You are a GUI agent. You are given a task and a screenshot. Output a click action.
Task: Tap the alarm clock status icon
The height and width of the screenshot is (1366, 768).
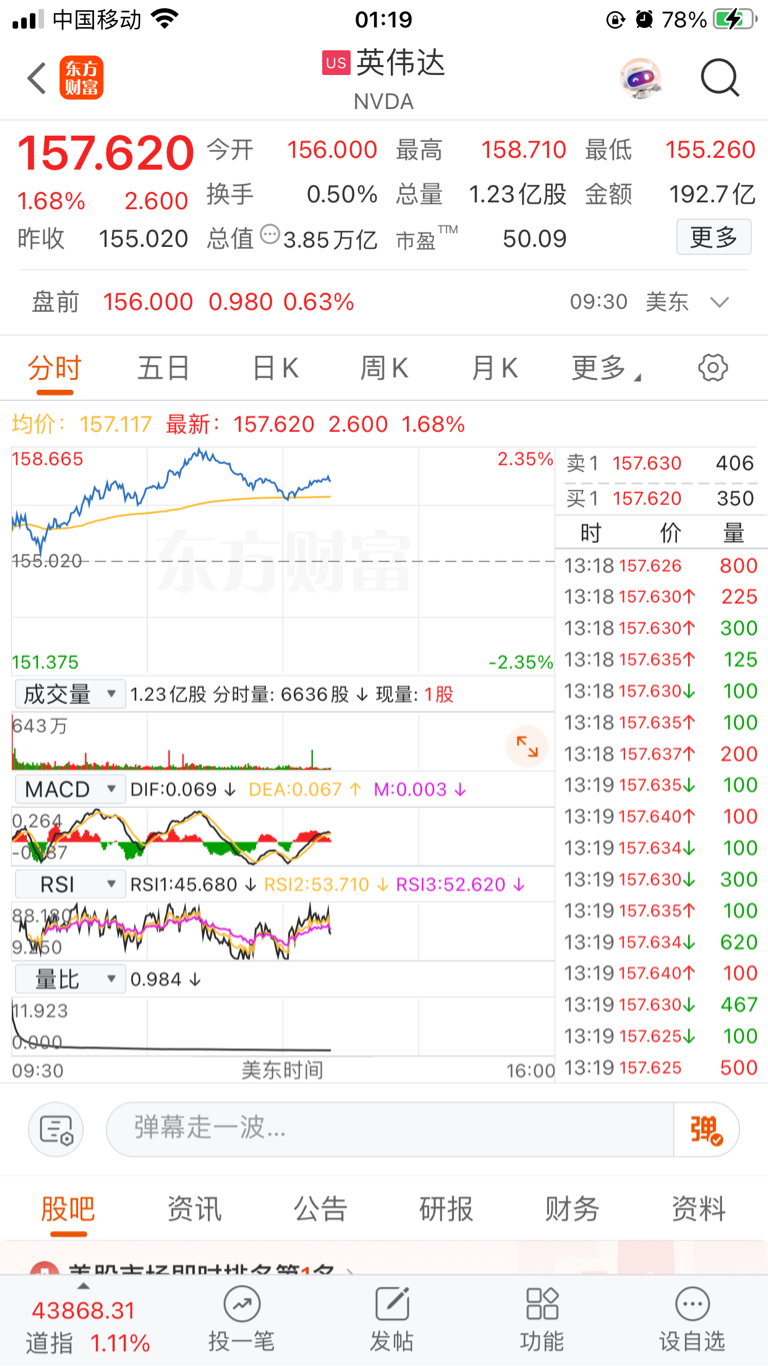(x=644, y=19)
